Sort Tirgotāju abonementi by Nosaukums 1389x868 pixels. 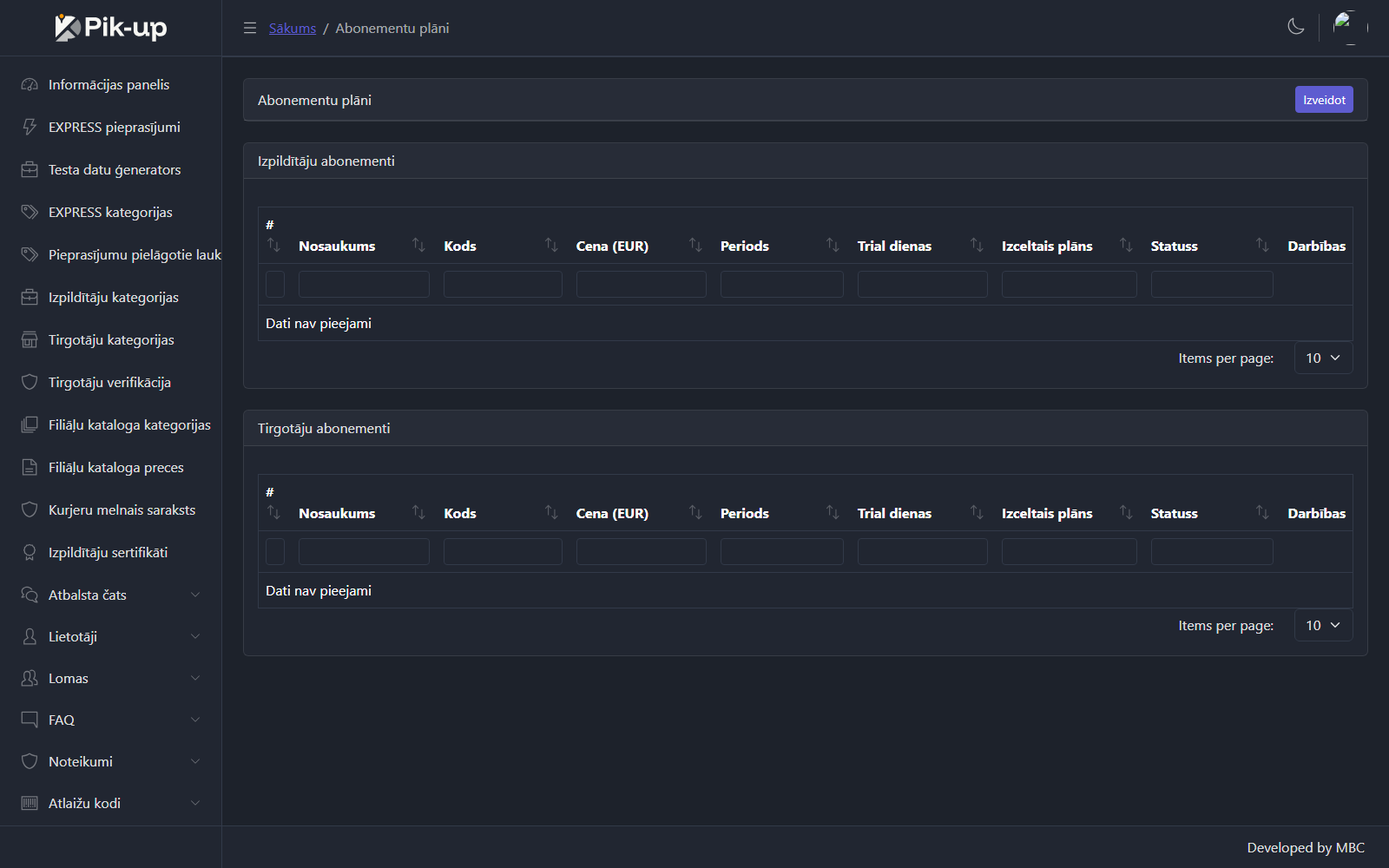[x=418, y=513]
